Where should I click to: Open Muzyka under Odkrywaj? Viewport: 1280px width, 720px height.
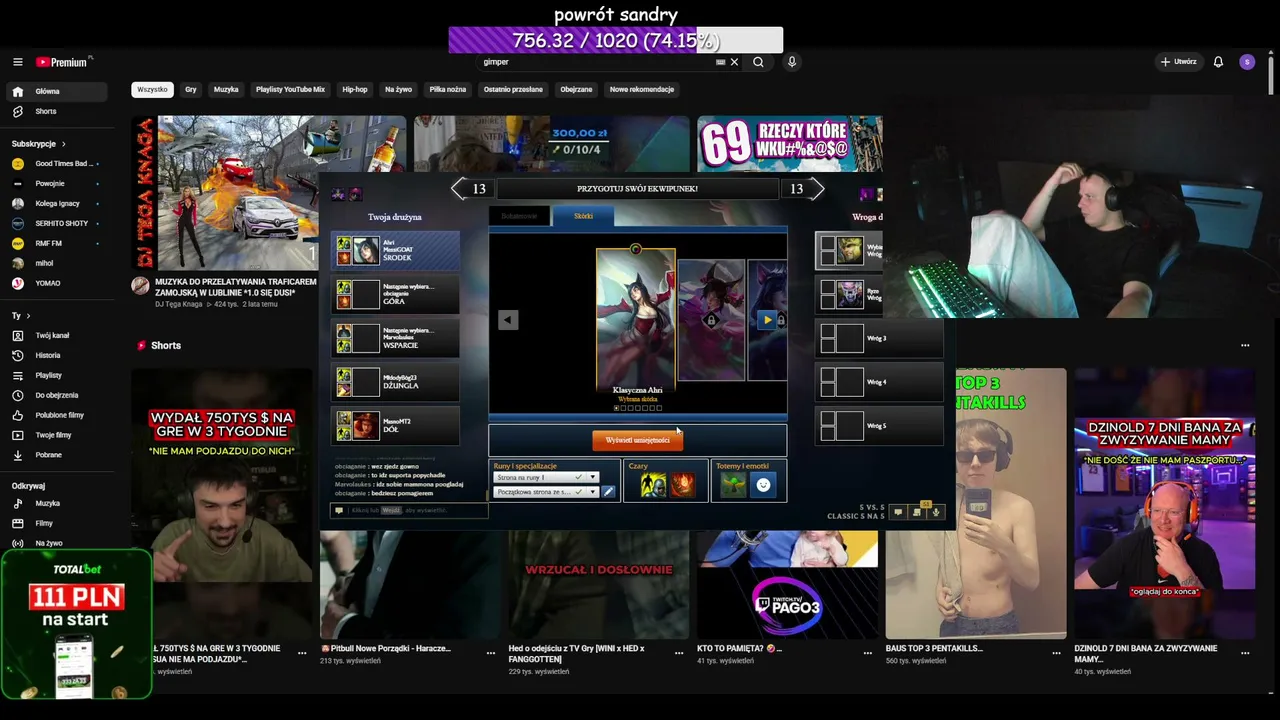[x=56, y=504]
